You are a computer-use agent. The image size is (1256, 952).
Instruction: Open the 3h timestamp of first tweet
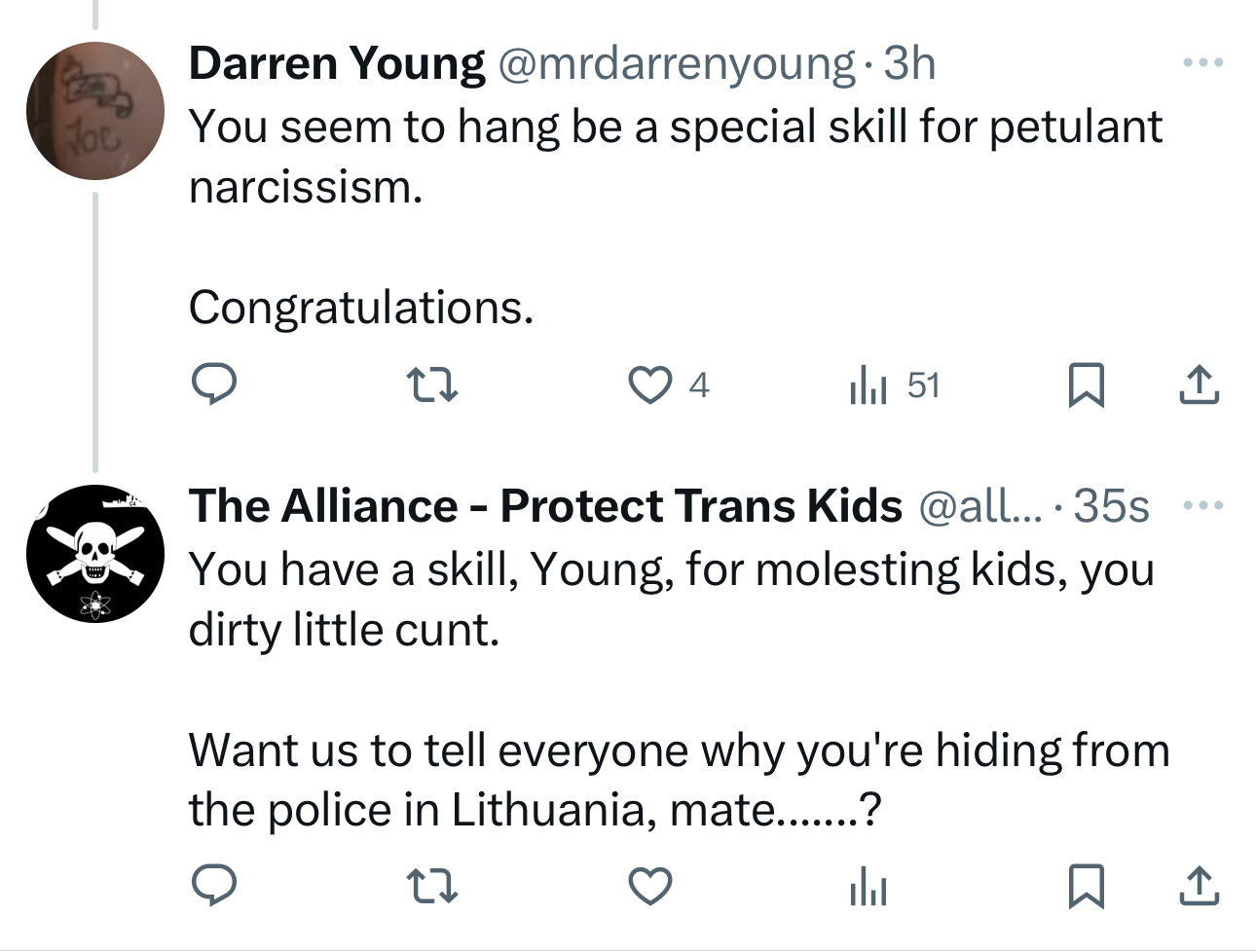click(909, 64)
